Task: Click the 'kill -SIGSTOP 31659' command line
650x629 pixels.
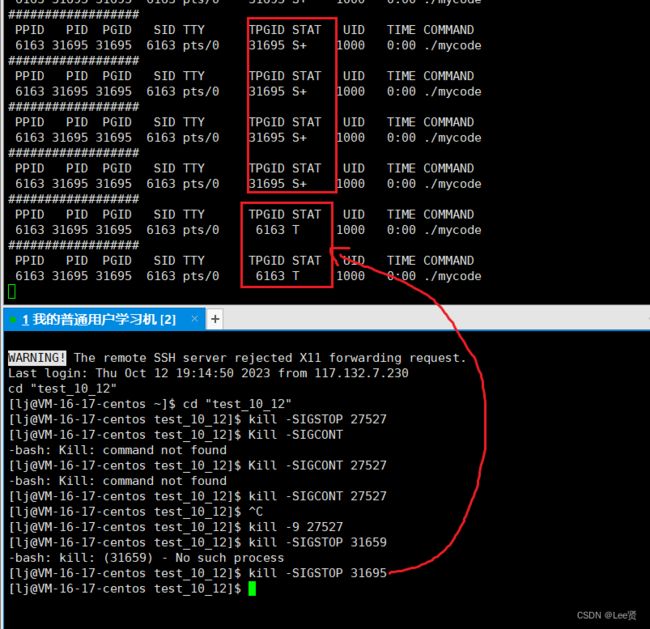Action: (x=197, y=542)
